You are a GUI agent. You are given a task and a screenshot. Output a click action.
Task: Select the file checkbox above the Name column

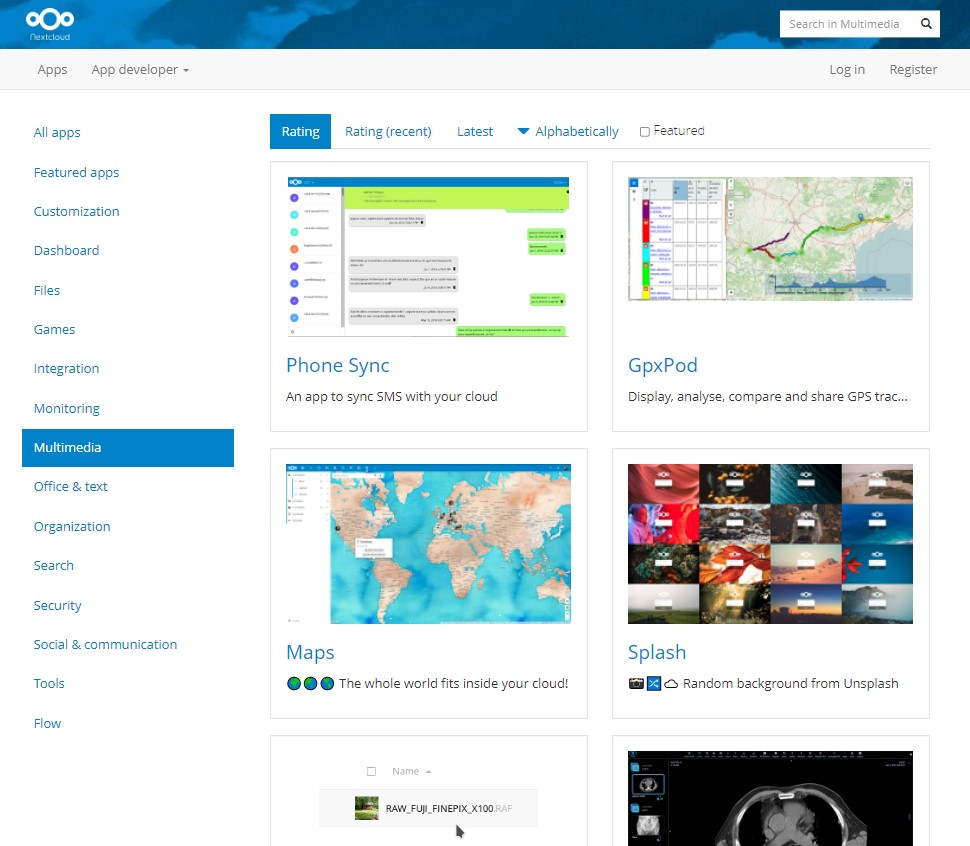point(371,770)
